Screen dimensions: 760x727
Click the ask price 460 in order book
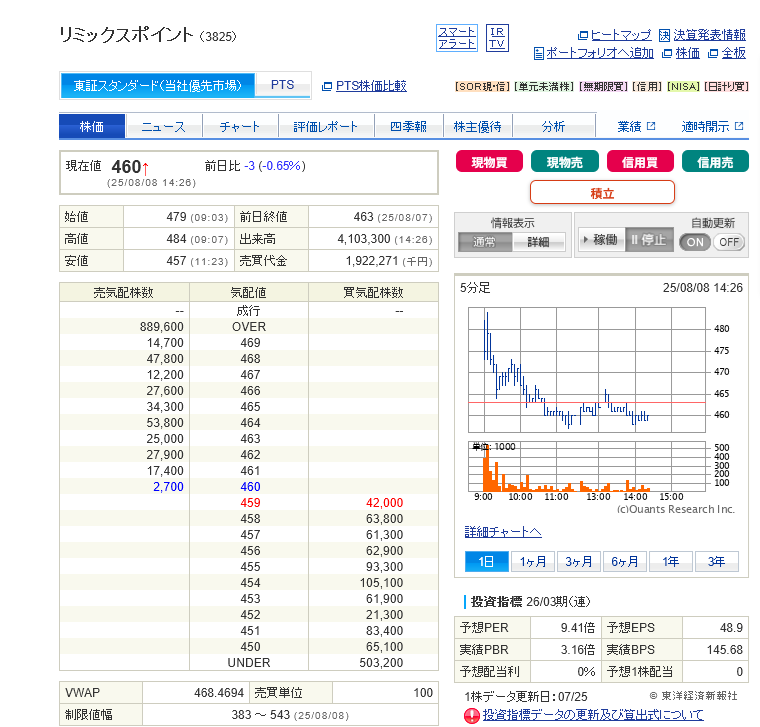tap(250, 487)
